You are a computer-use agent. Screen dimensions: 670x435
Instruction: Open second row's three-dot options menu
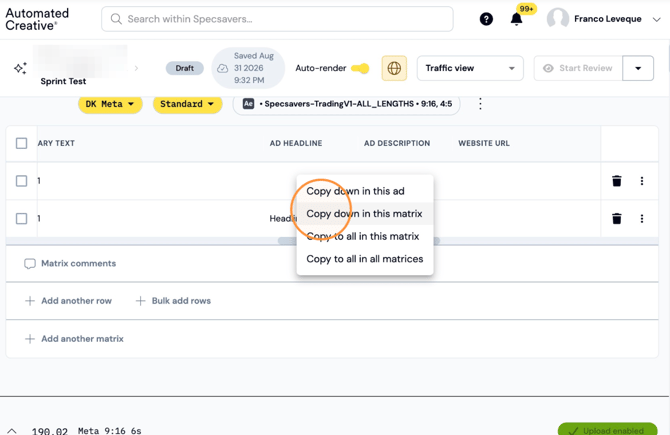642,218
